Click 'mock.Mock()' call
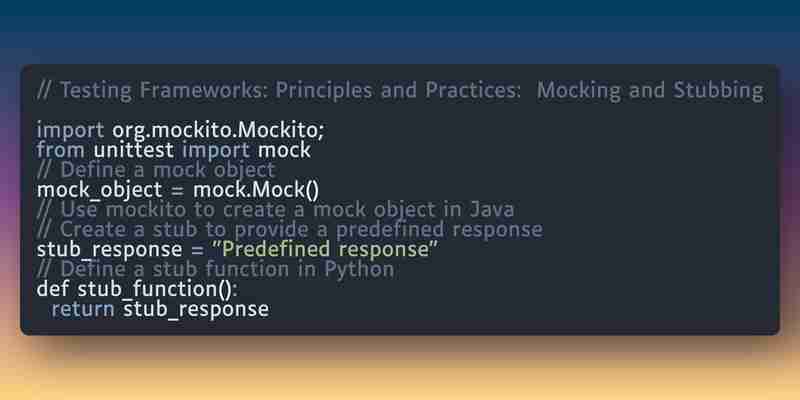Screen dimensions: 800x400 tap(256, 190)
